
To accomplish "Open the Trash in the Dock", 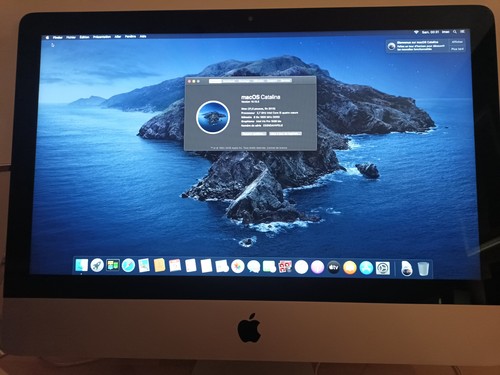I will (423, 269).
